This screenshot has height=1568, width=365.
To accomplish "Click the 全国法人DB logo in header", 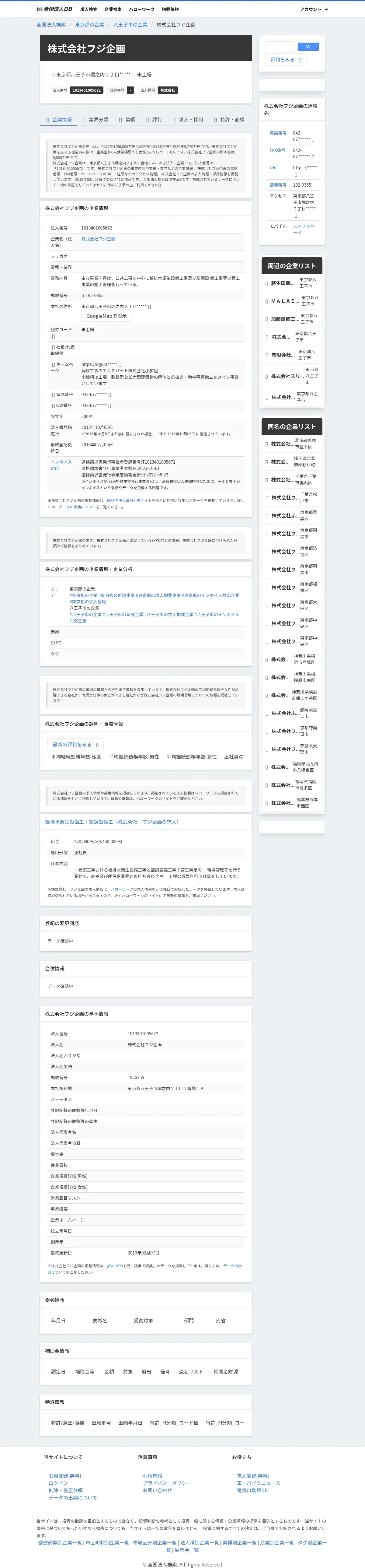I will 55,9.
